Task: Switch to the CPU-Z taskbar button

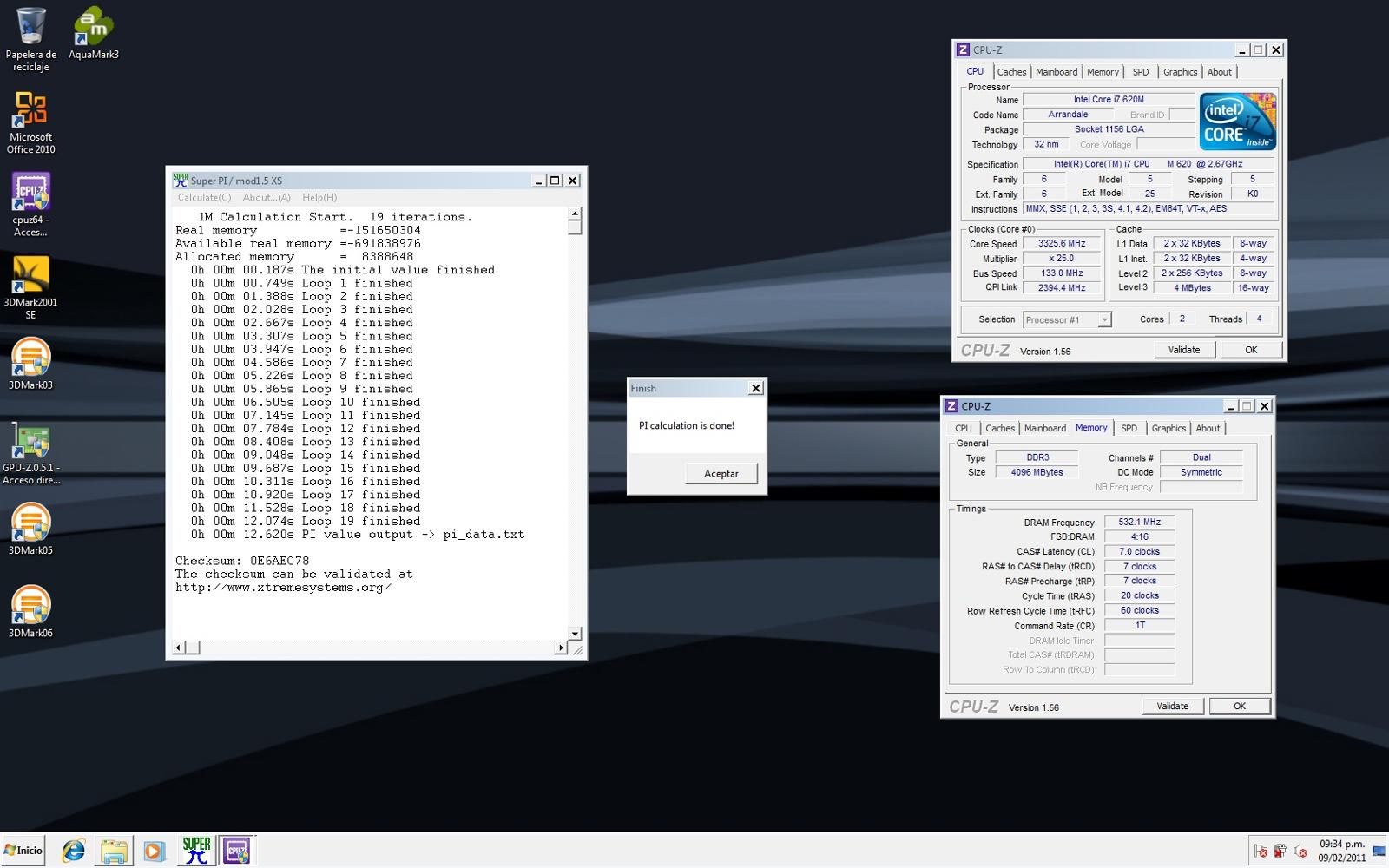Action: pyautogui.click(x=237, y=851)
